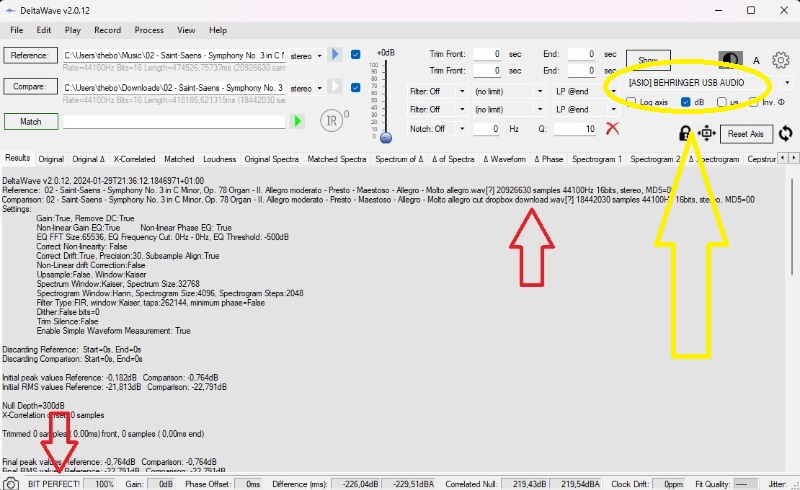Open the second (no limit) dropdown
800x490 pixels.
[509, 109]
